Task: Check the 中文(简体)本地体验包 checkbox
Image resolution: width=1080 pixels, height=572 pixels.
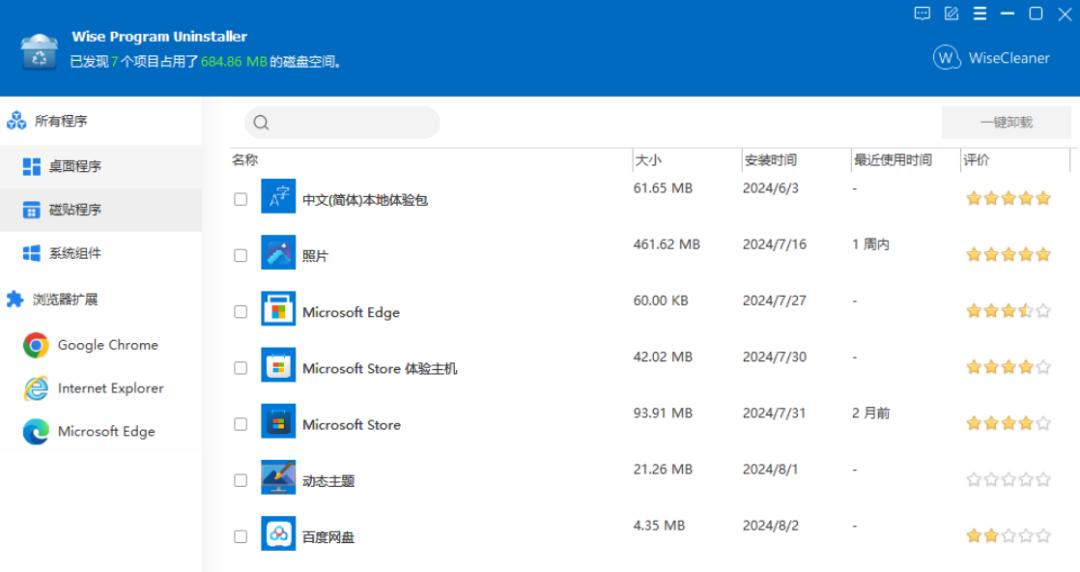Action: pyautogui.click(x=240, y=199)
